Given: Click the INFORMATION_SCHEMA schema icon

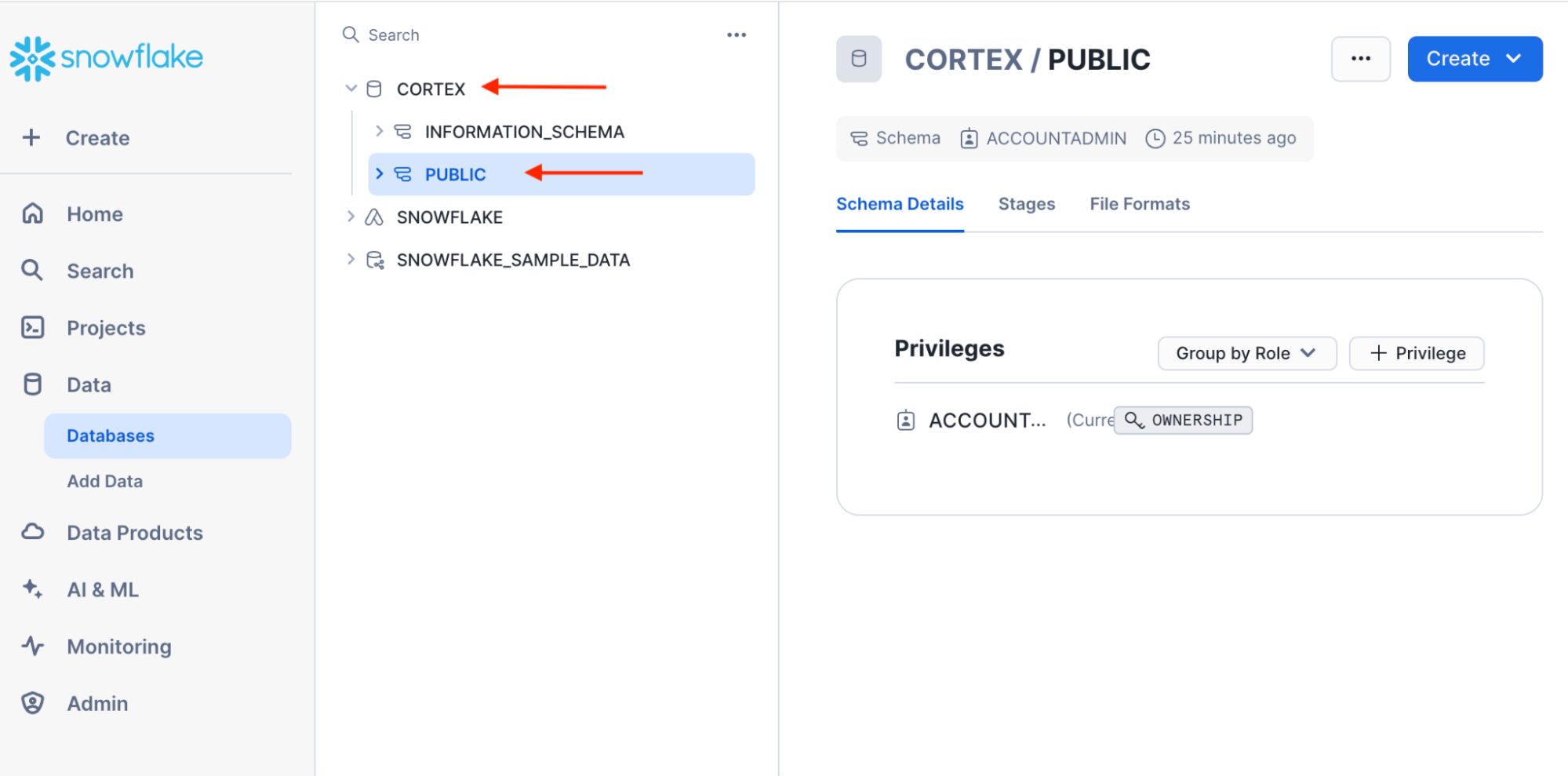Looking at the screenshot, I should (x=403, y=132).
